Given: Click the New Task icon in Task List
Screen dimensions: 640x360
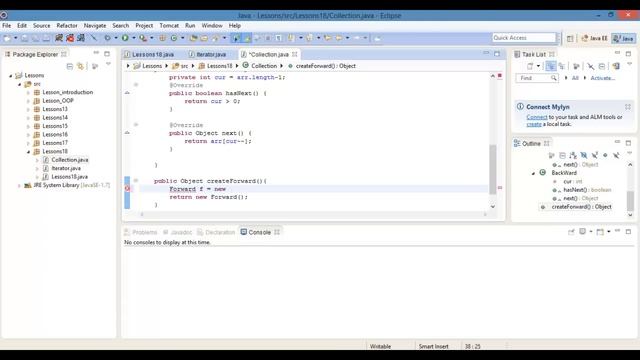Looking at the screenshot, I should pos(530,66).
